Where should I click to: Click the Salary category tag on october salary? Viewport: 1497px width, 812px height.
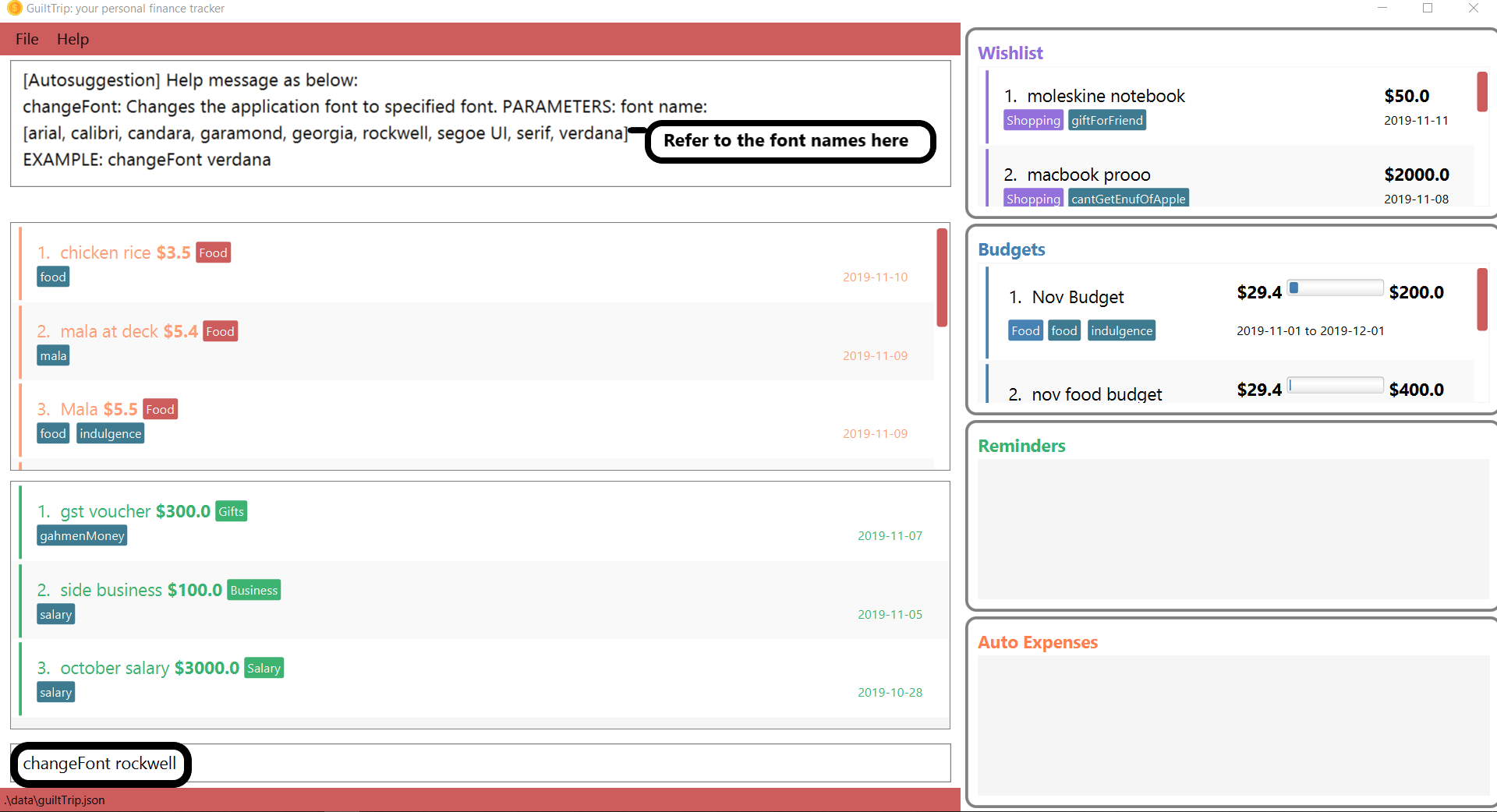(264, 668)
